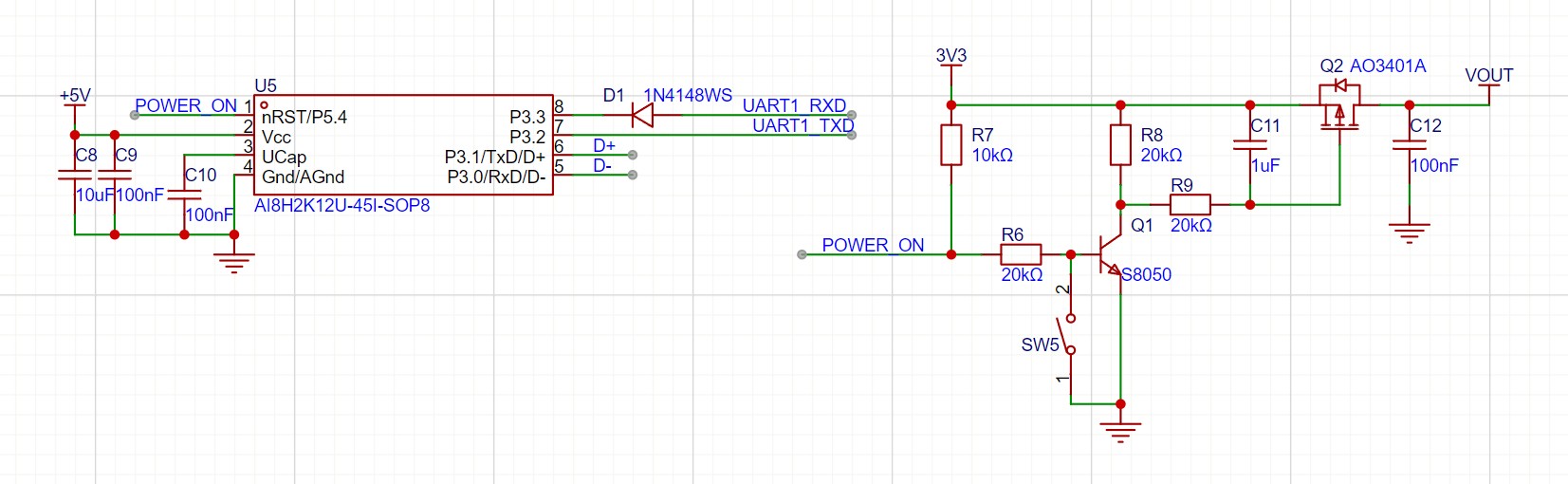Screen dimensions: 1568x484
Task: Click the D1 1N4148WS diode symbol
Action: [642, 115]
